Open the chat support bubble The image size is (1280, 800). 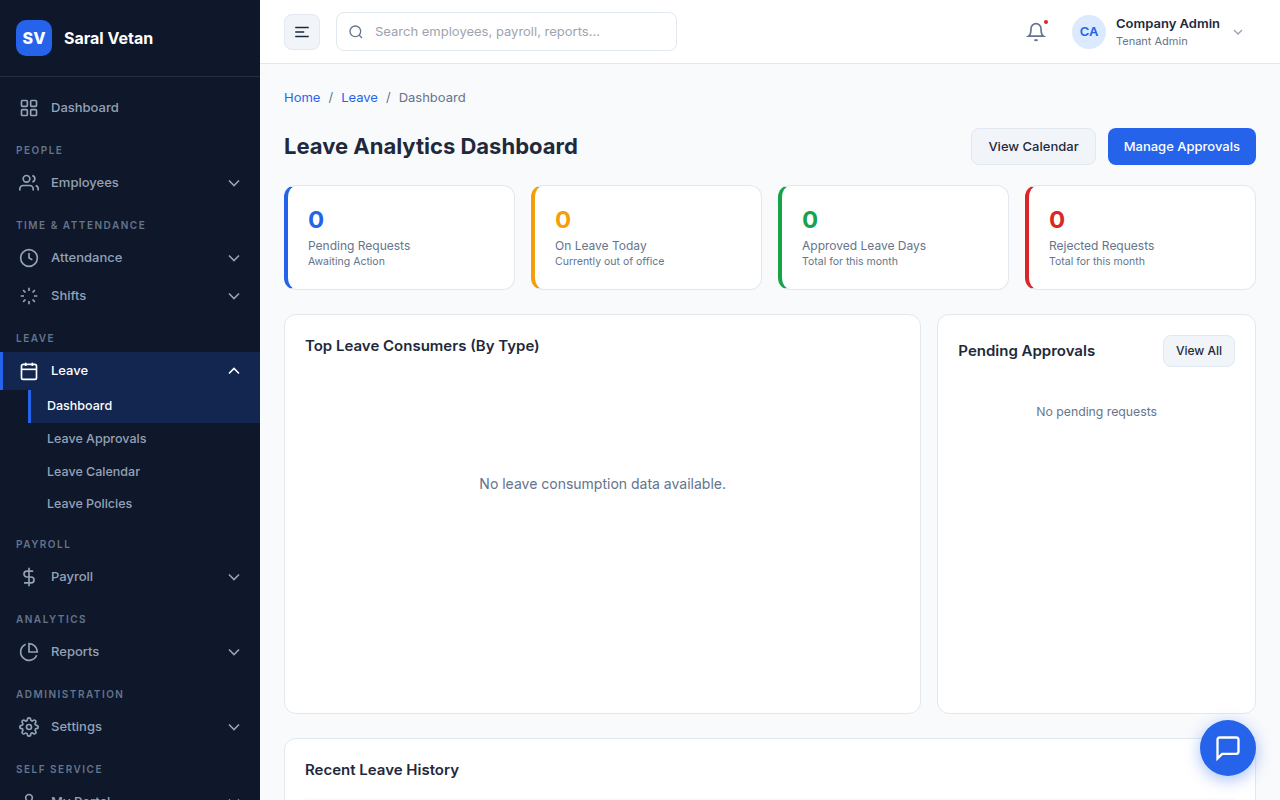(x=1227, y=748)
